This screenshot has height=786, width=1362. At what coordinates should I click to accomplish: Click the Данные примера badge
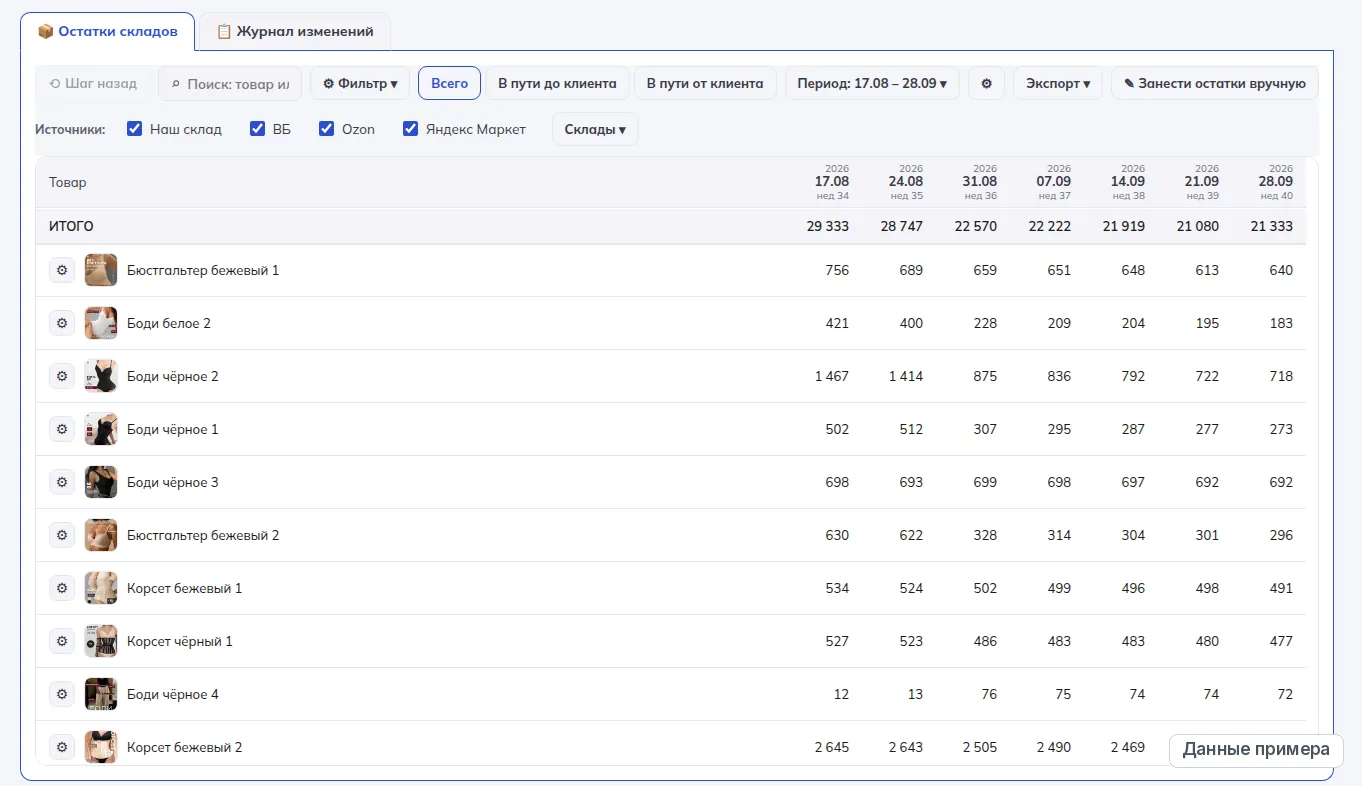[1256, 749]
